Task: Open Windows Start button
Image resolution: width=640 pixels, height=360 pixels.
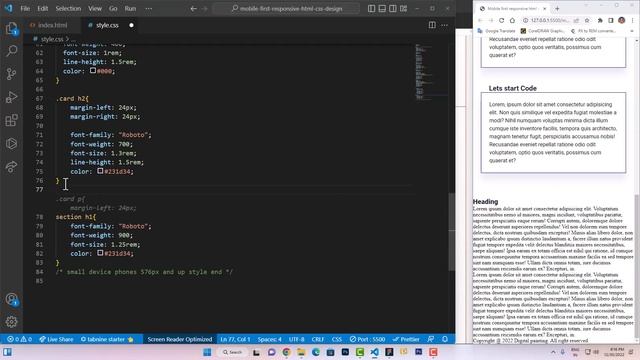Action: [x=207, y=352]
